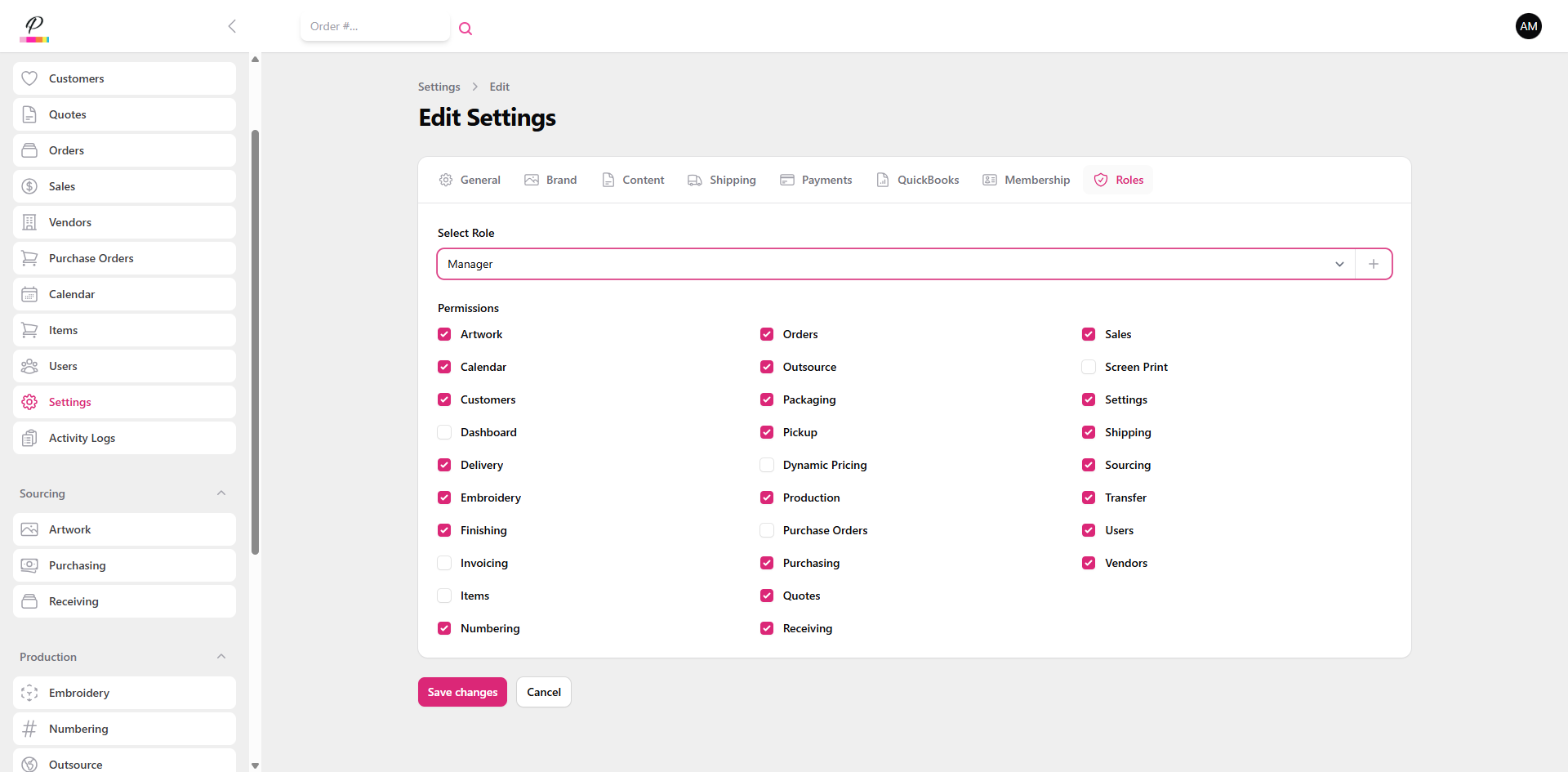
Task: Uncheck the Artwork permission checkbox
Action: coord(444,334)
